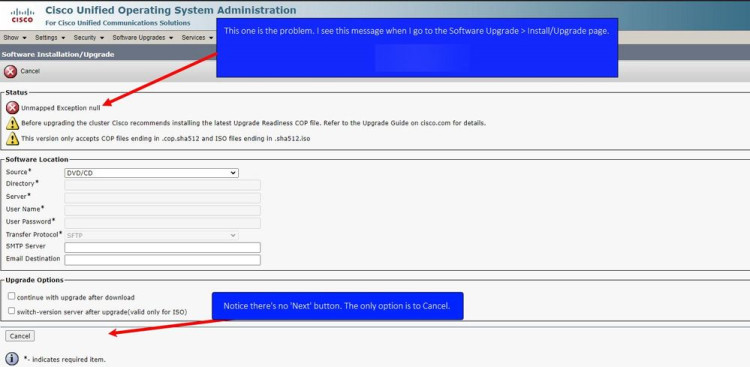
Task: Click the Cancel text link in toolbar
Action: tap(30, 71)
